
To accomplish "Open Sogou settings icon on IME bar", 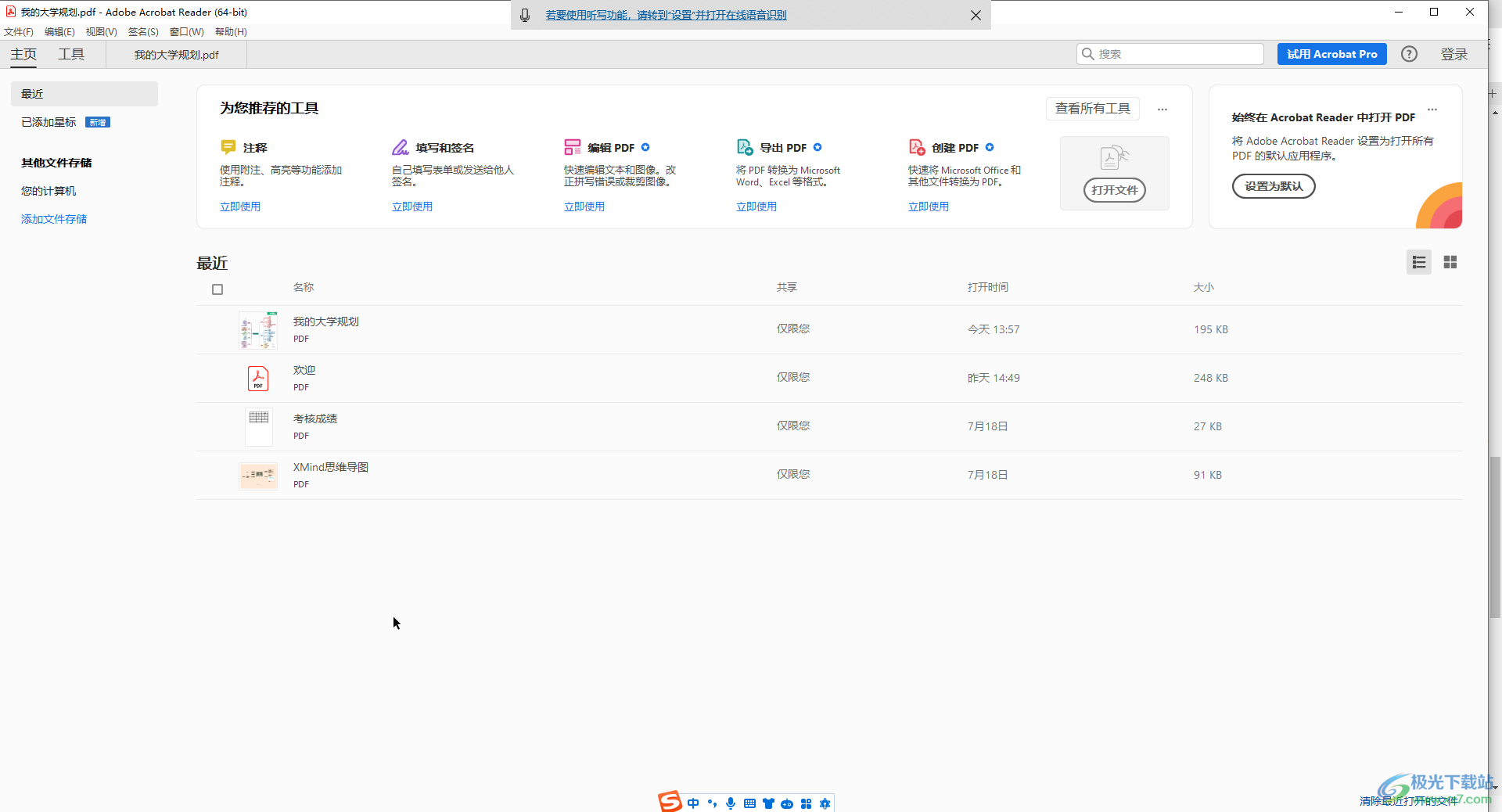I will click(825, 803).
